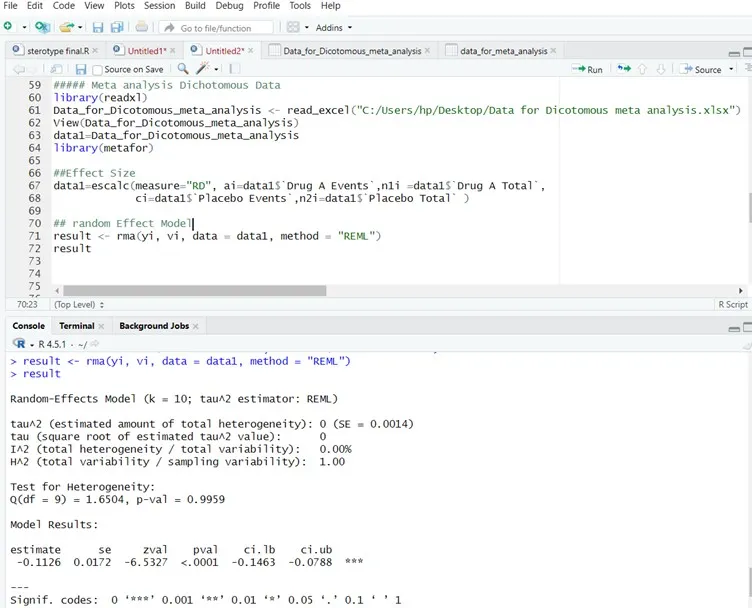
Task: Open the Profile menu
Action: 266,6
